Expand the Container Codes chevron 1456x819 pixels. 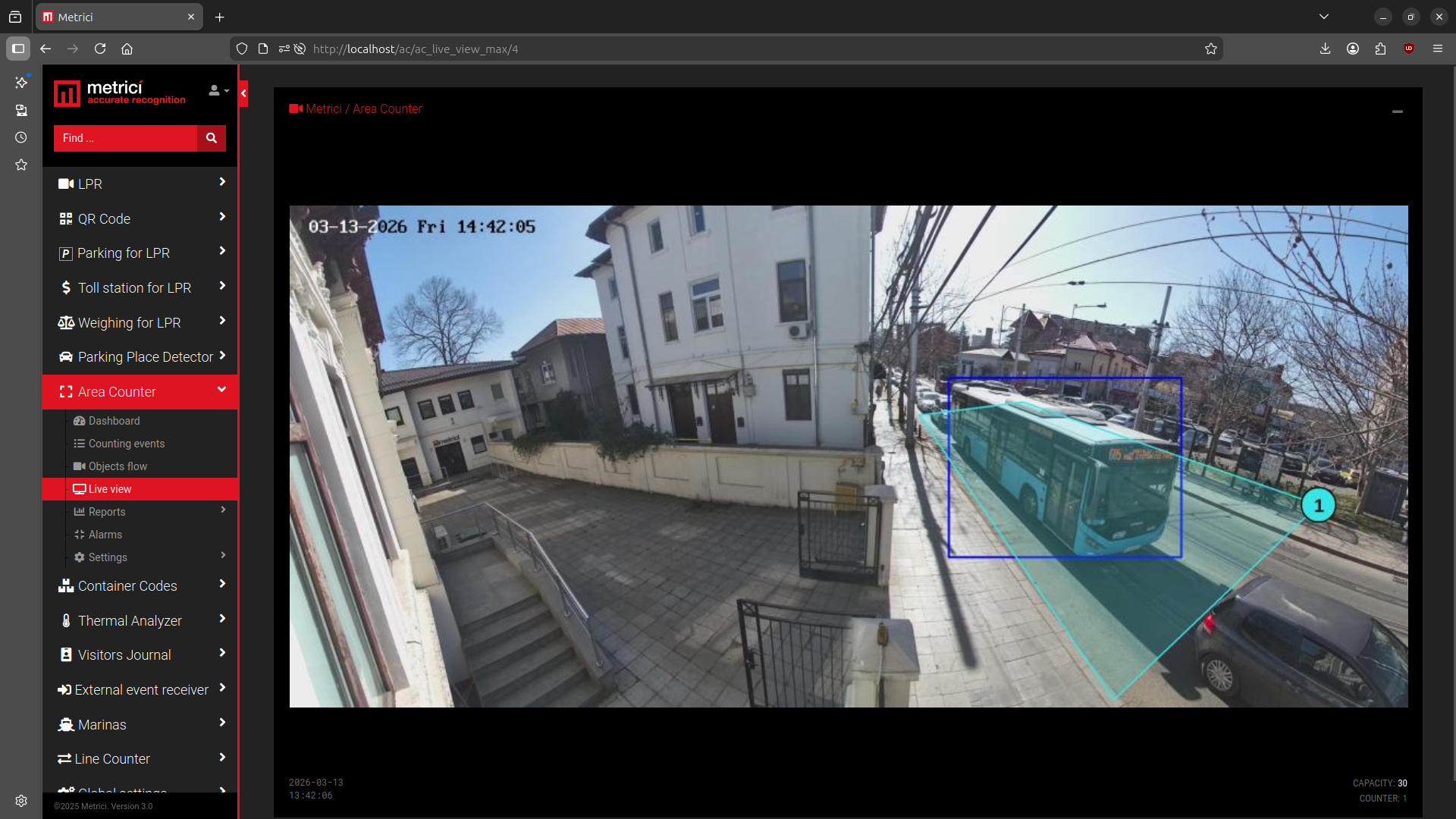222,584
